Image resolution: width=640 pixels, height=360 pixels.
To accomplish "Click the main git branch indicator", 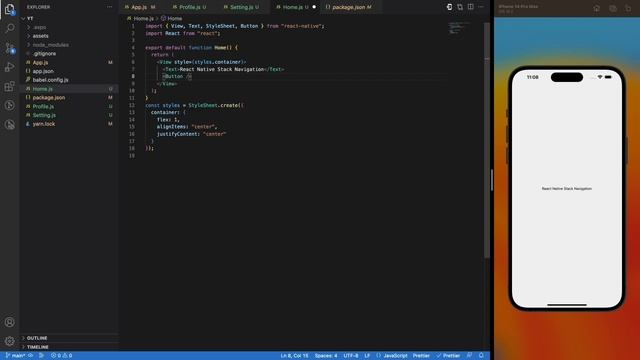I will click(16, 356).
